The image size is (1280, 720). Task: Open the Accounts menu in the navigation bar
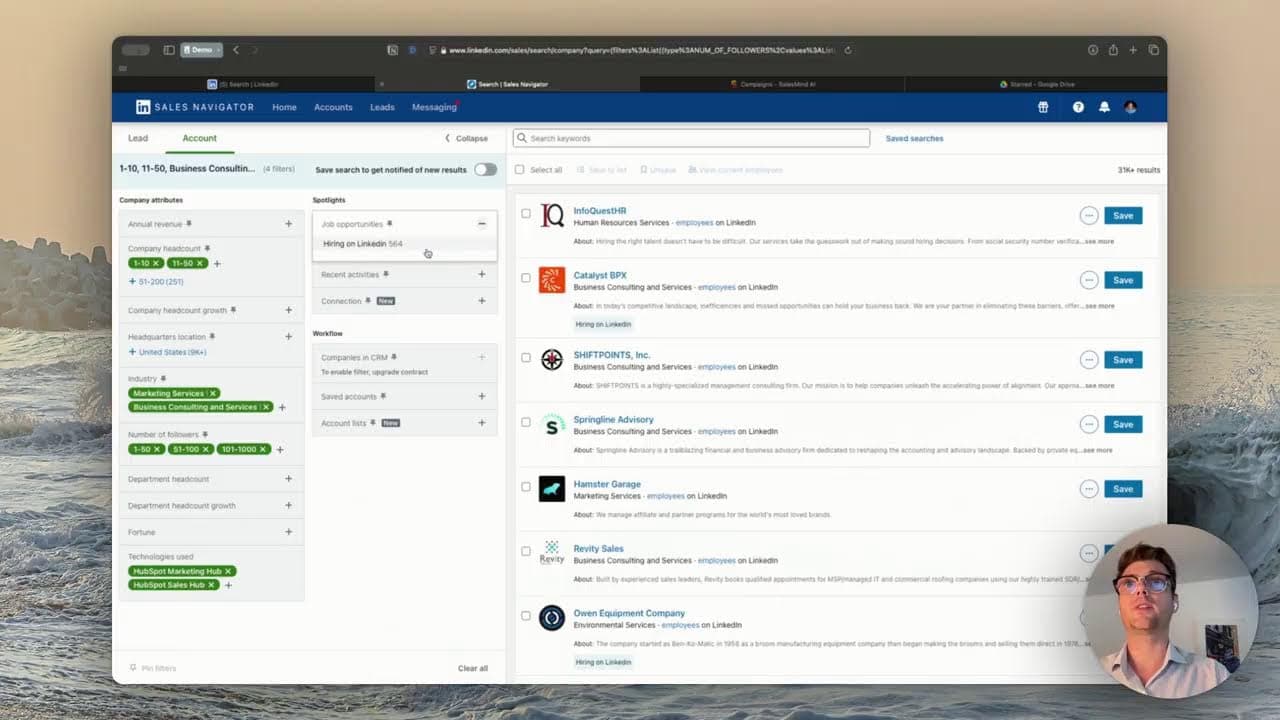click(333, 107)
